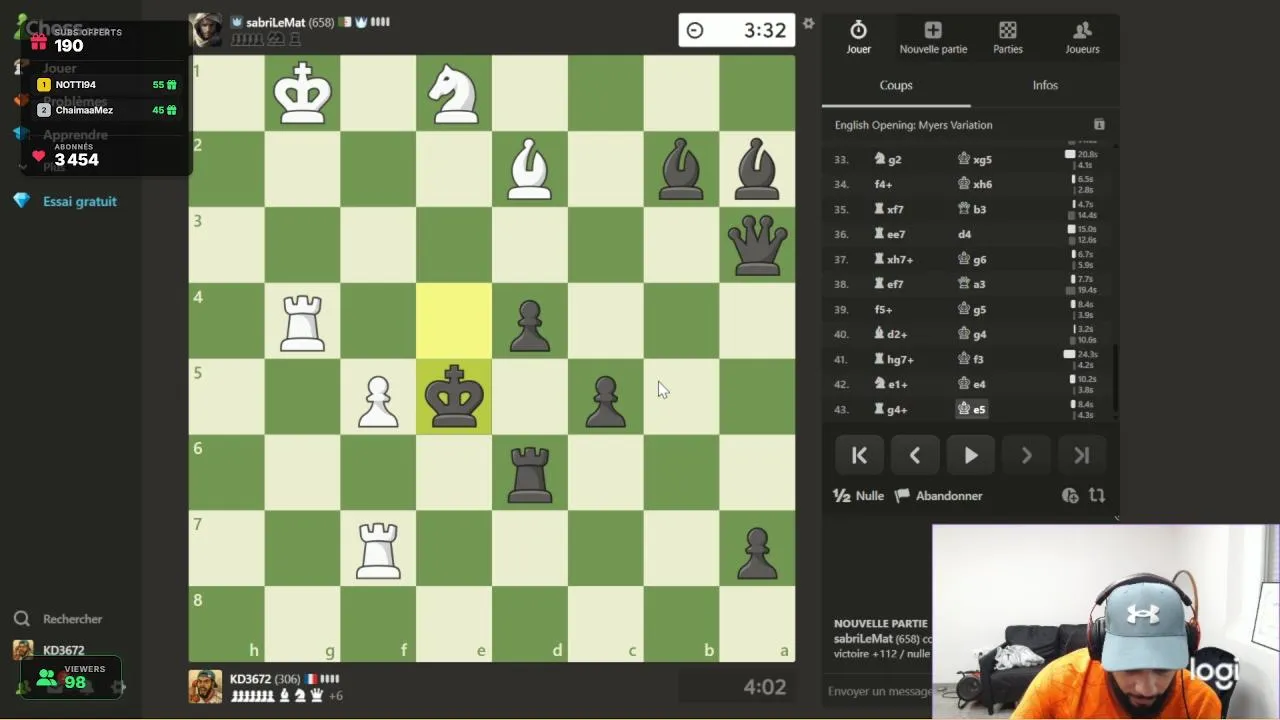The height and width of the screenshot is (720, 1280).
Task: Select the Coups tab
Action: [x=896, y=85]
